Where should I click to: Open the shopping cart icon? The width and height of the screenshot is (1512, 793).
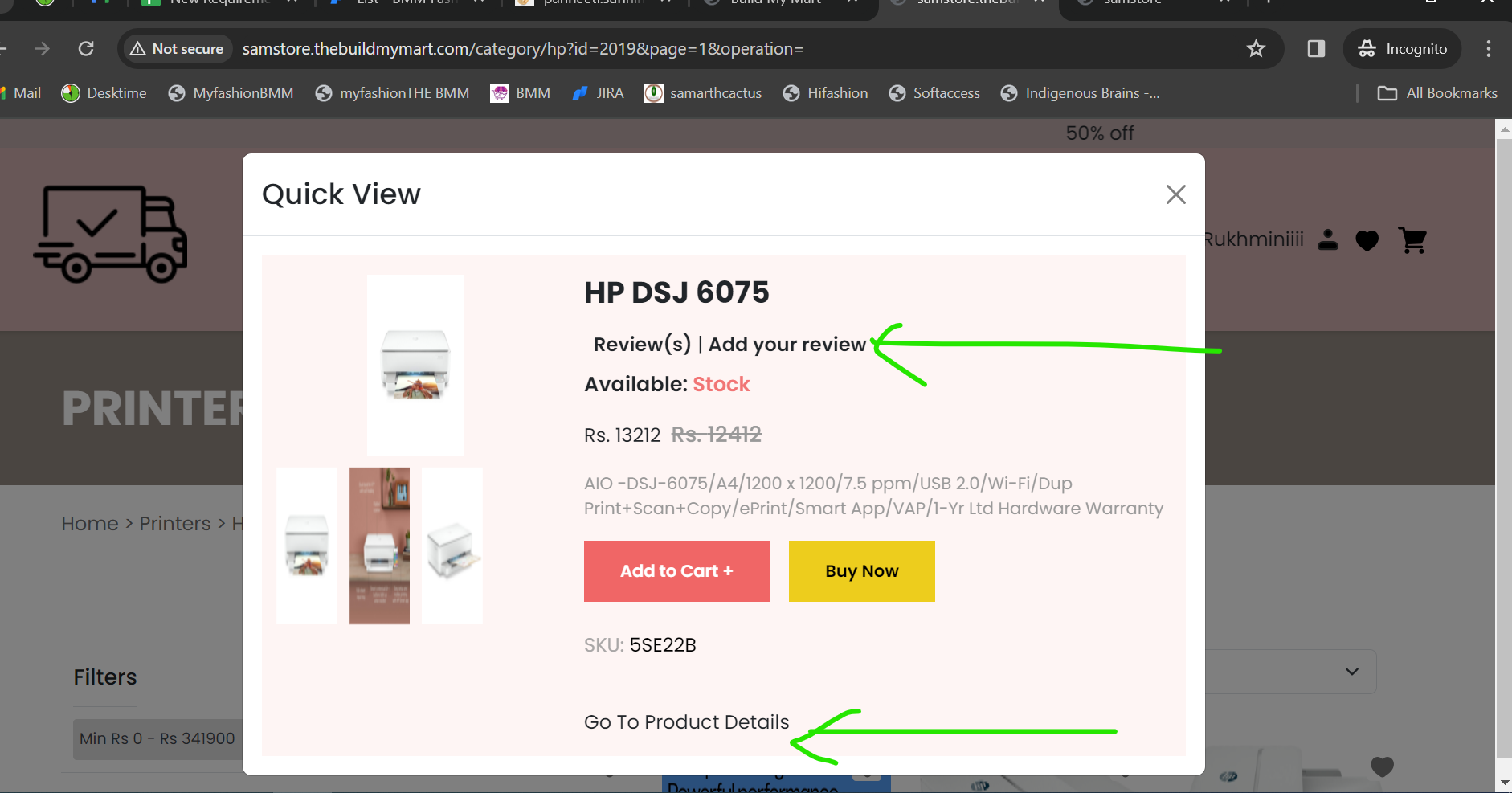coord(1412,239)
